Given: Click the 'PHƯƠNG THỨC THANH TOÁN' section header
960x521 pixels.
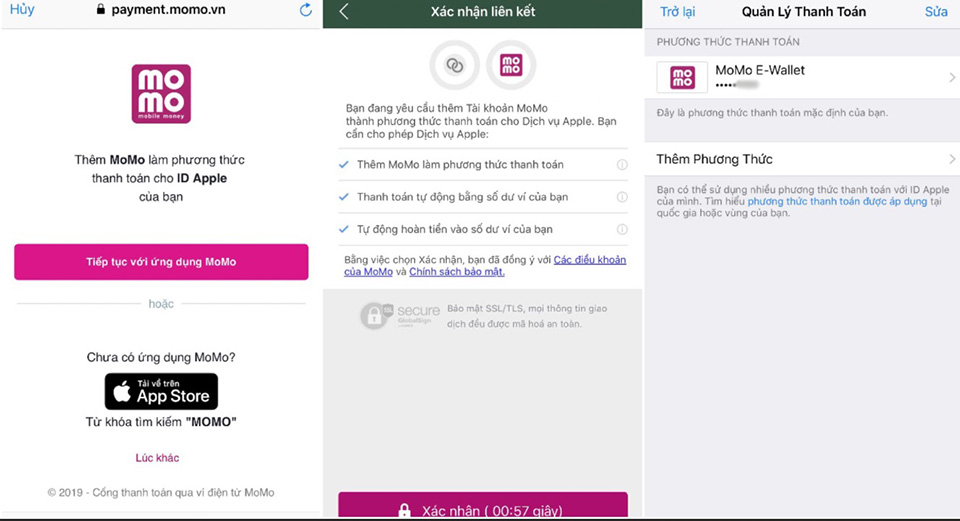Looking at the screenshot, I should click(x=728, y=42).
